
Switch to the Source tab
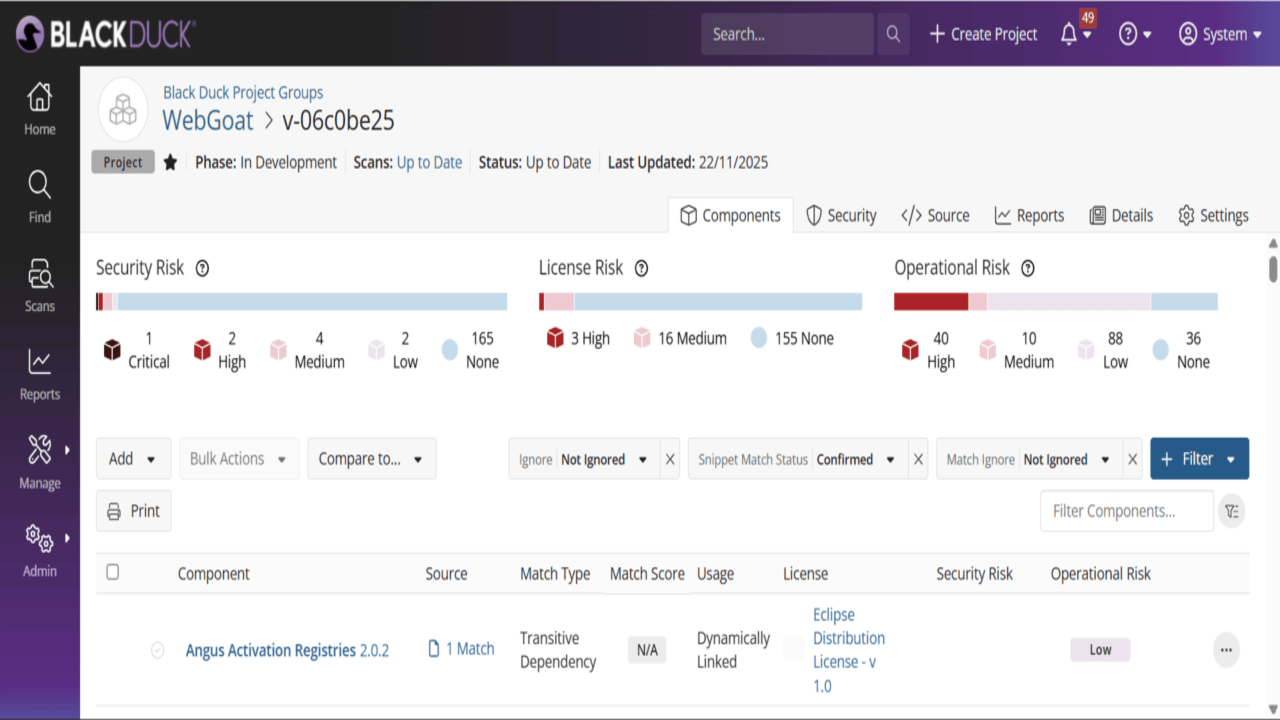[935, 215]
